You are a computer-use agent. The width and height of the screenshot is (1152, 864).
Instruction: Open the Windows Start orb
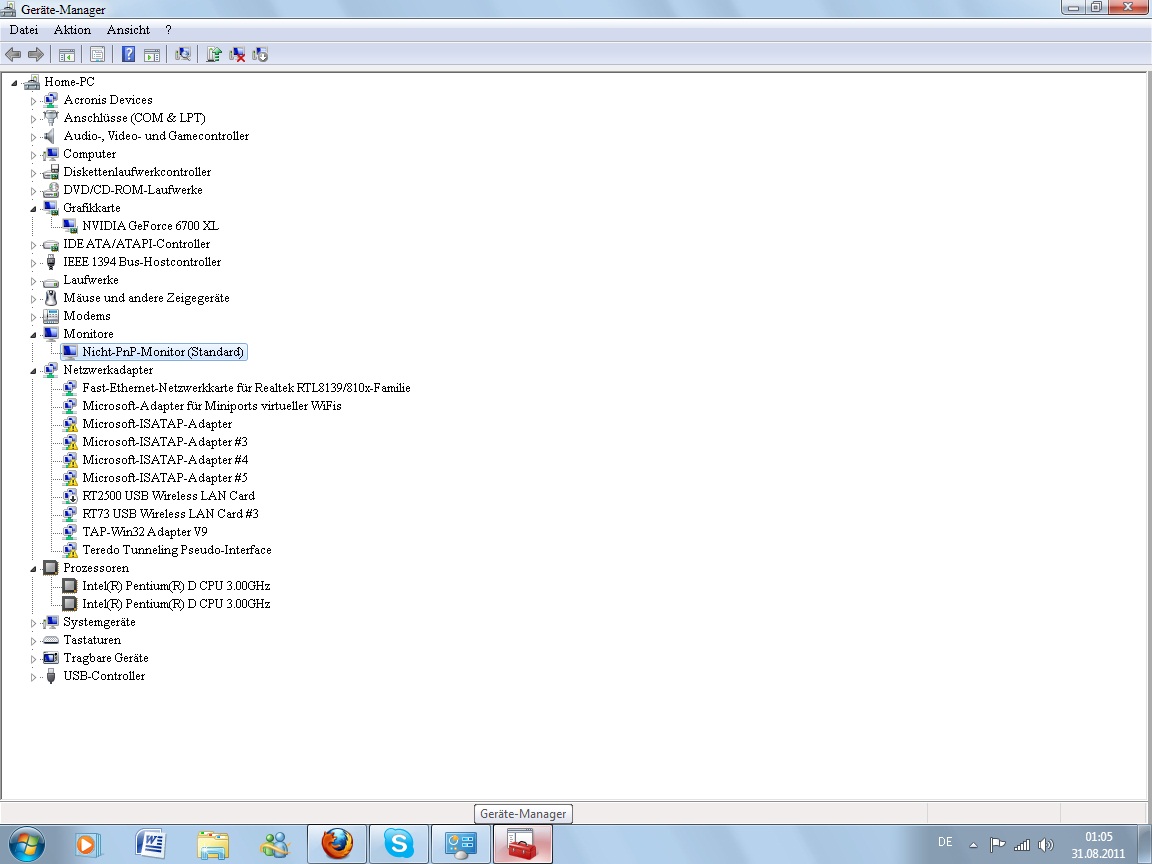coord(26,844)
